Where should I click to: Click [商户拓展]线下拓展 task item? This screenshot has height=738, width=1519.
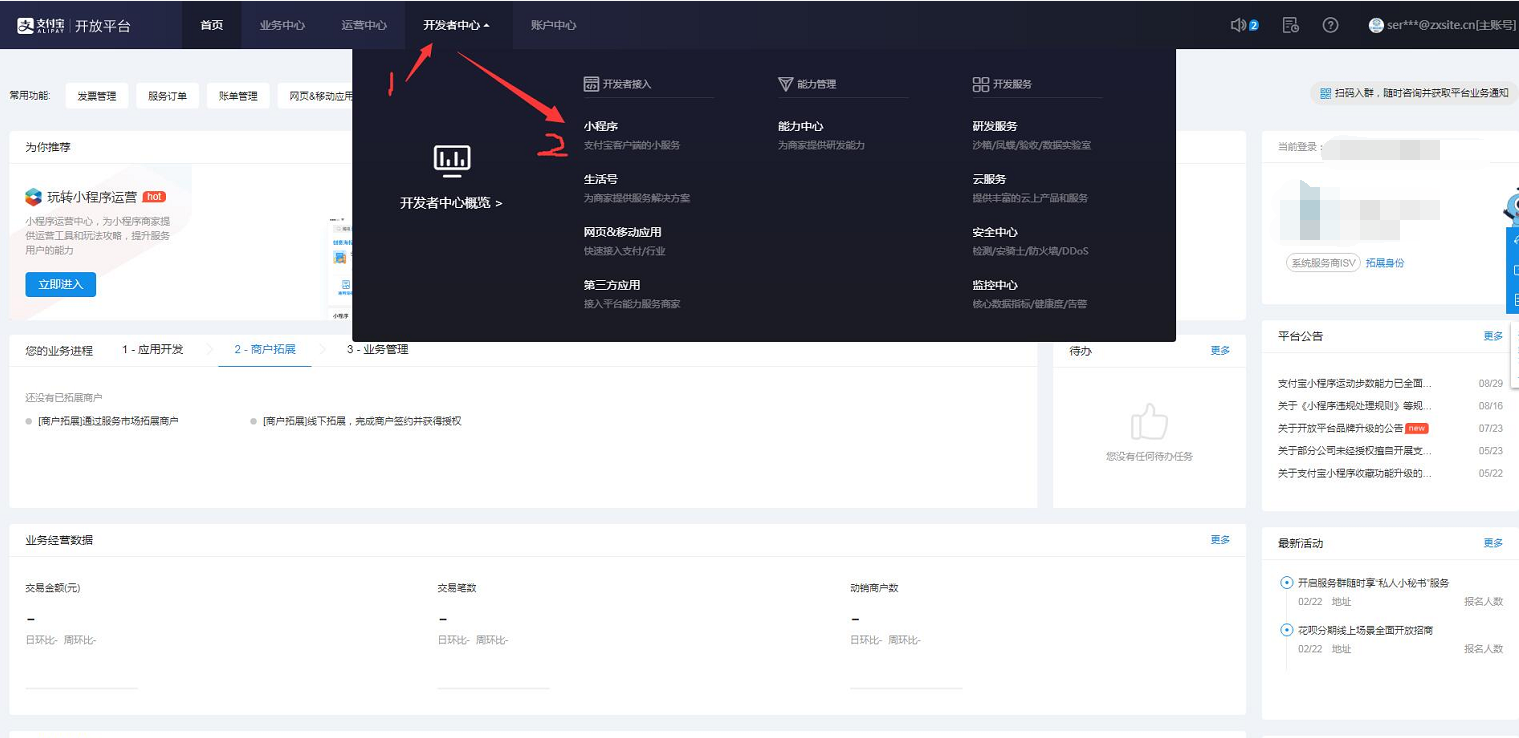click(x=362, y=422)
